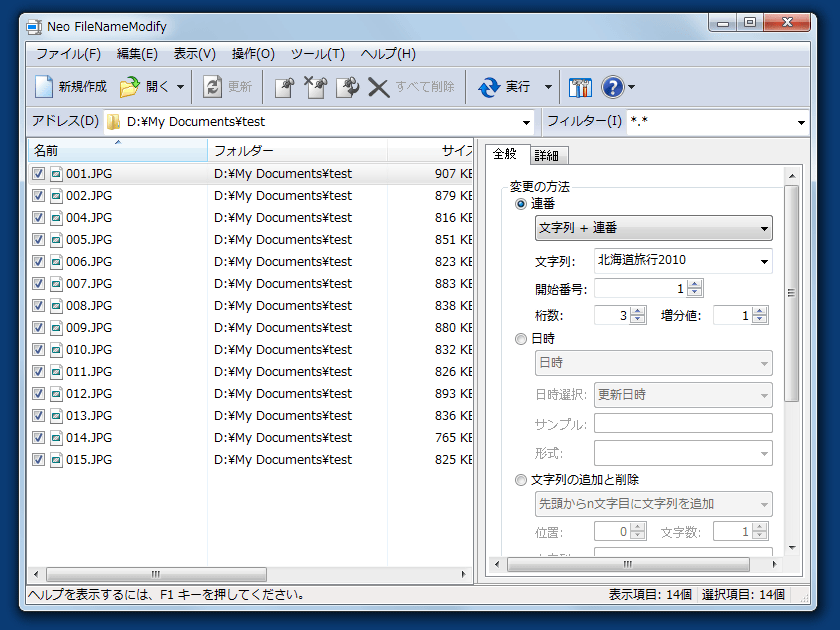Click the blue help question mark icon
Screen dimensions: 840x630
(x=613, y=87)
